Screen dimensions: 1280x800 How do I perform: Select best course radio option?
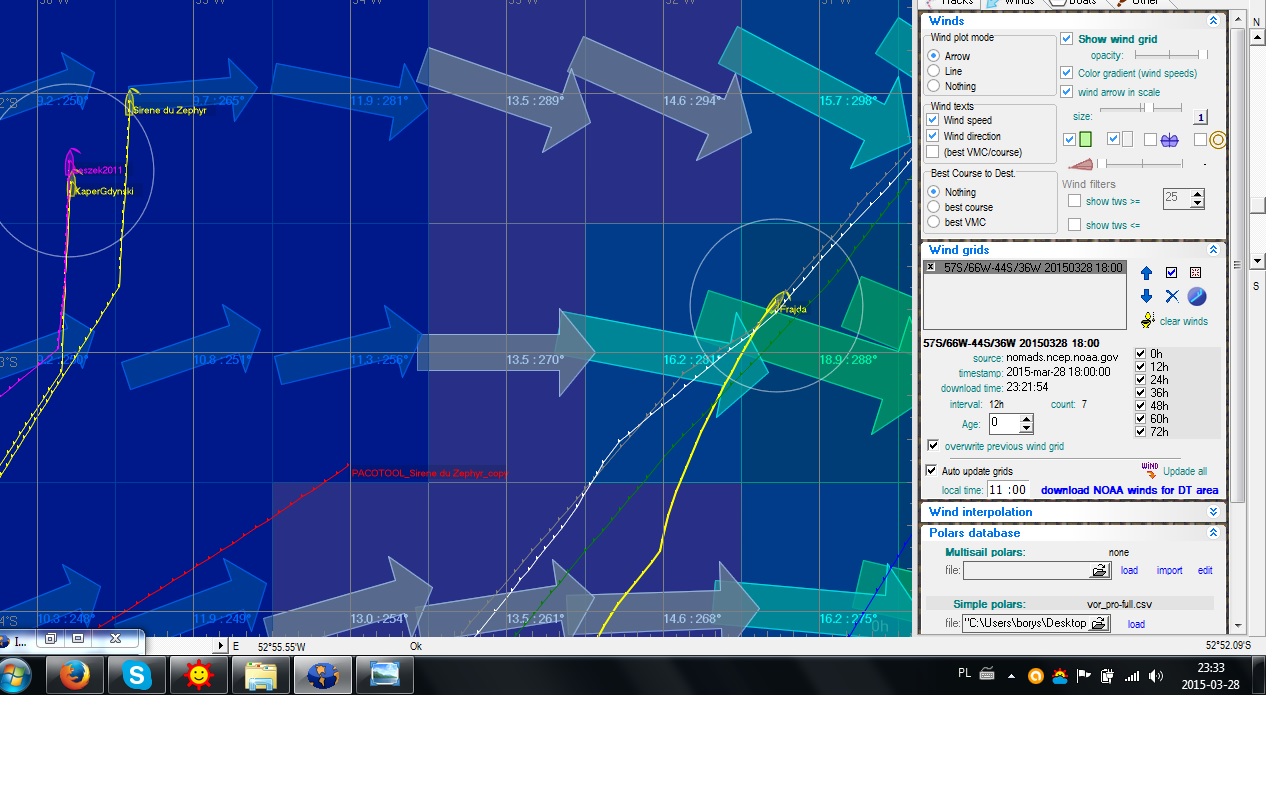[x=934, y=207]
